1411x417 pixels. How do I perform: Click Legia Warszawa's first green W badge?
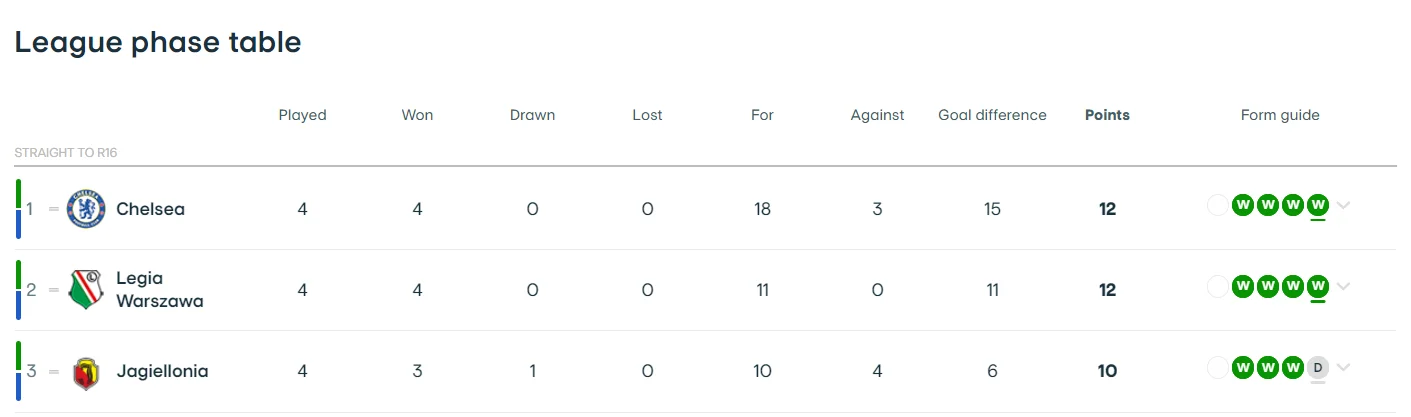(x=1243, y=286)
